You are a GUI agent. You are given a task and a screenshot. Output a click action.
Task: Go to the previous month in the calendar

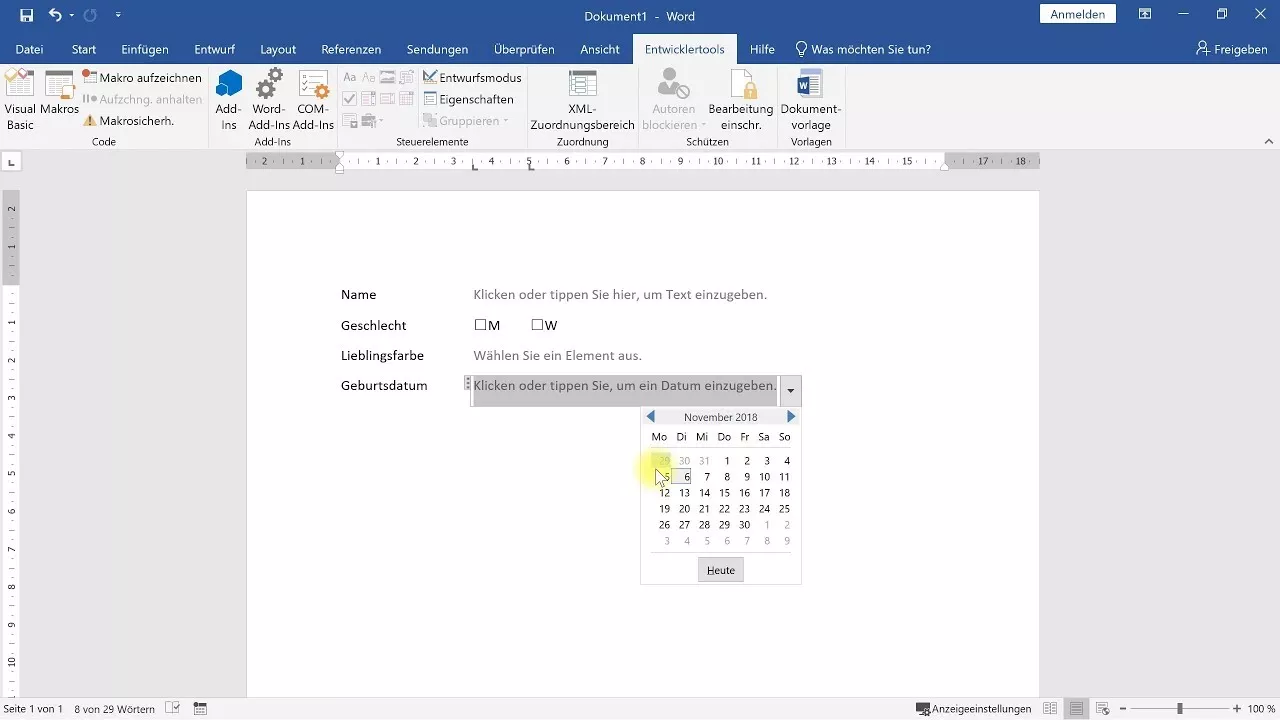650,417
